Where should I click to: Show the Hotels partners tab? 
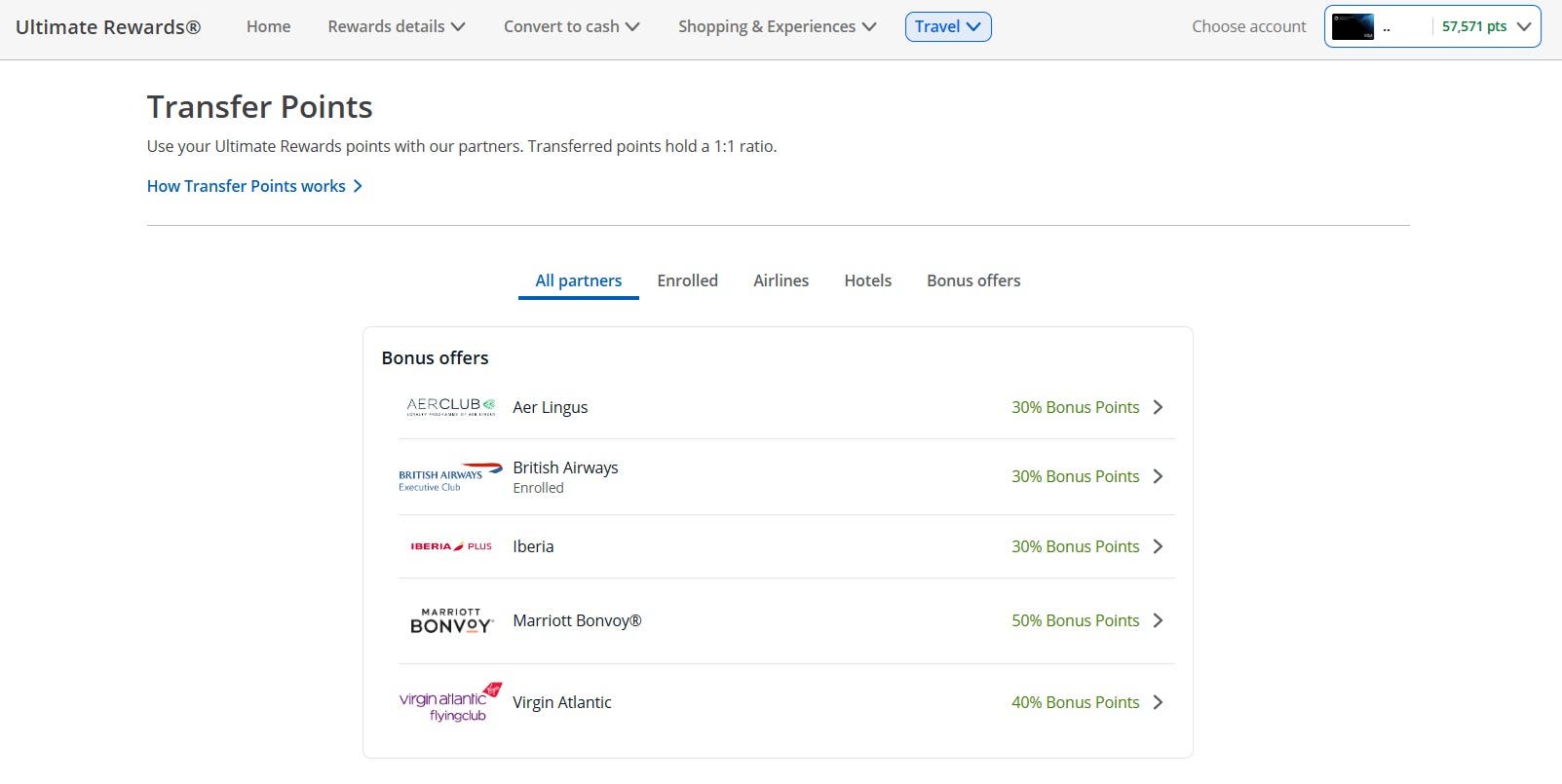pyautogui.click(x=867, y=280)
